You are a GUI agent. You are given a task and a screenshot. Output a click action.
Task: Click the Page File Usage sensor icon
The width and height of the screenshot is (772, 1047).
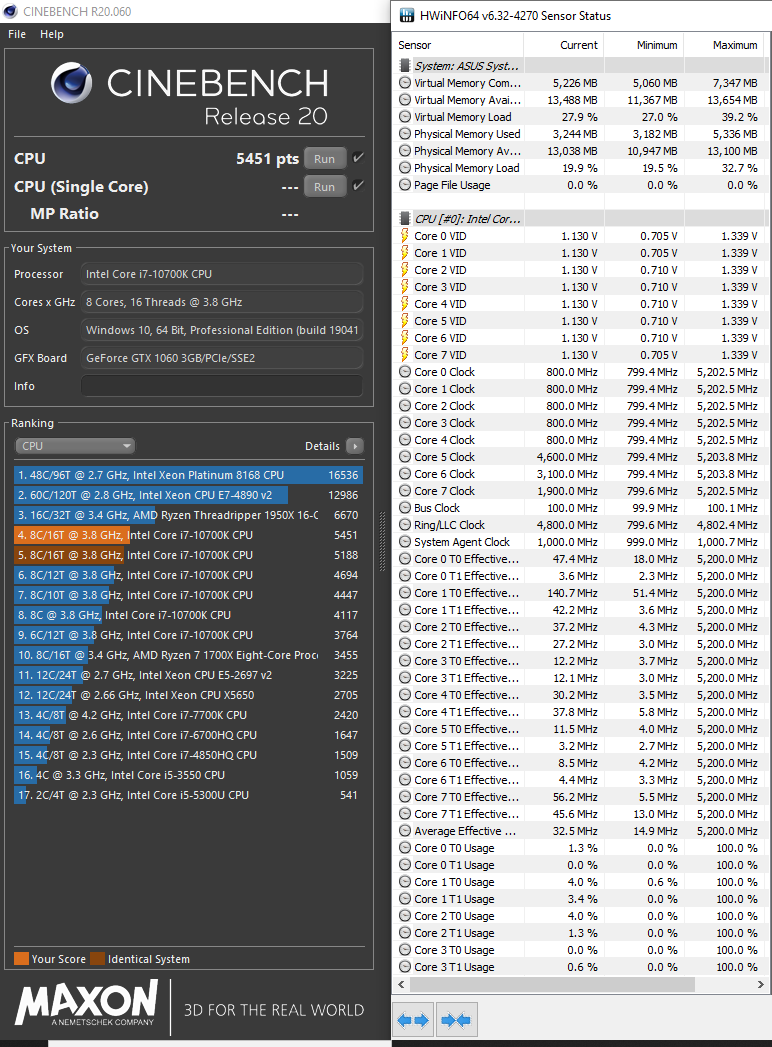coord(405,185)
